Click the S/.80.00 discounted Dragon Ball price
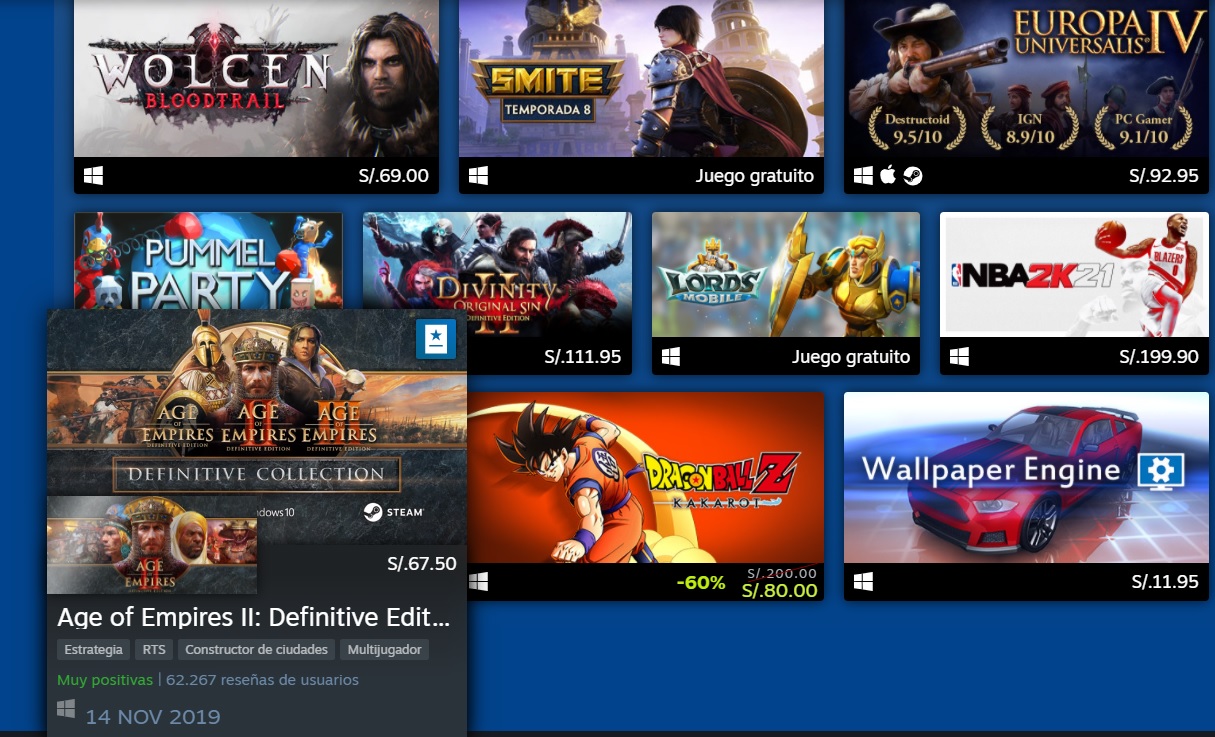This screenshot has width=1215, height=737. (x=779, y=590)
